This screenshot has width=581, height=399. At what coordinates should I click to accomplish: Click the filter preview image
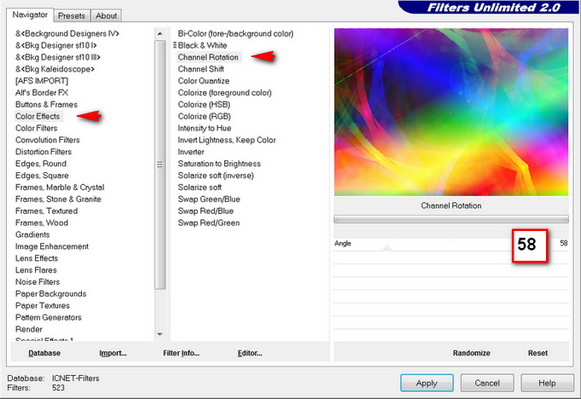pyautogui.click(x=451, y=112)
